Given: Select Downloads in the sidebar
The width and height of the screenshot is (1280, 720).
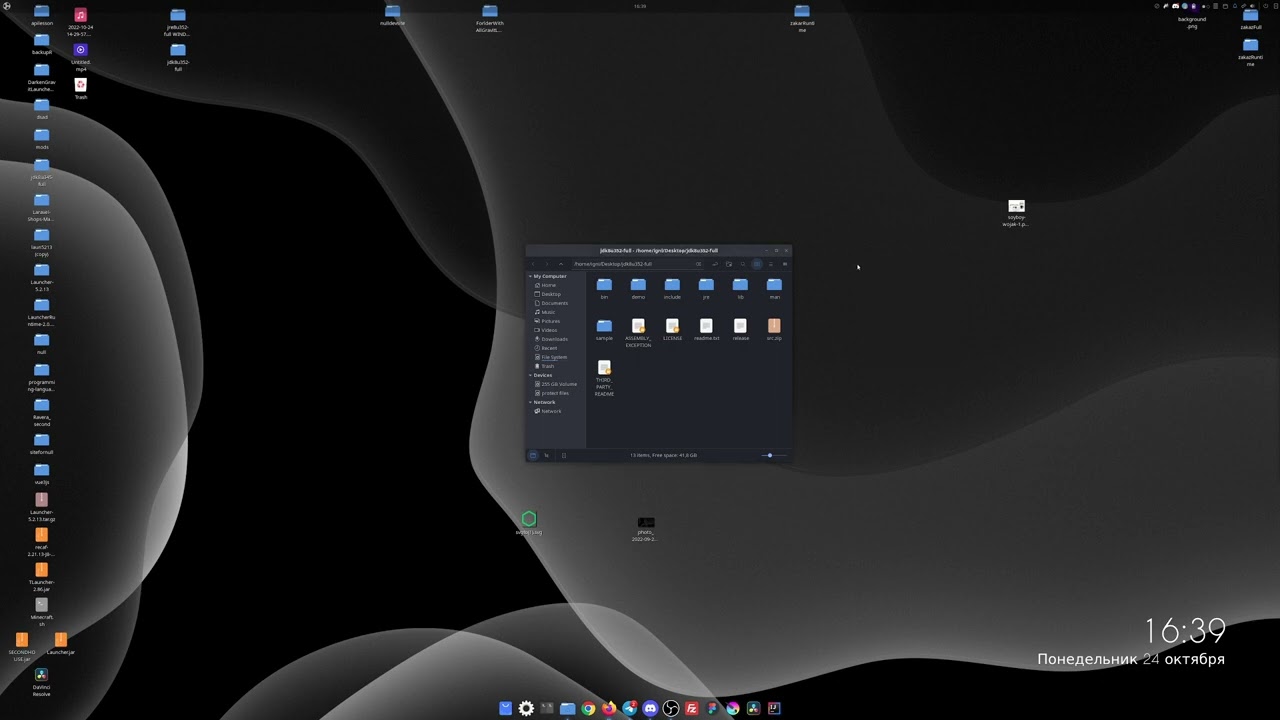Looking at the screenshot, I should [x=554, y=339].
